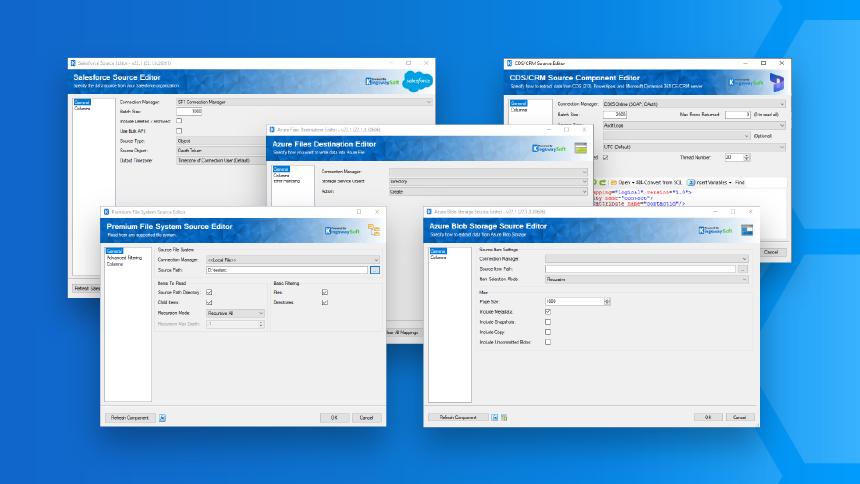Screen dimensions: 860x484
Task: Click Cancel button in Azure Blob Storage editor
Action: [x=740, y=418]
